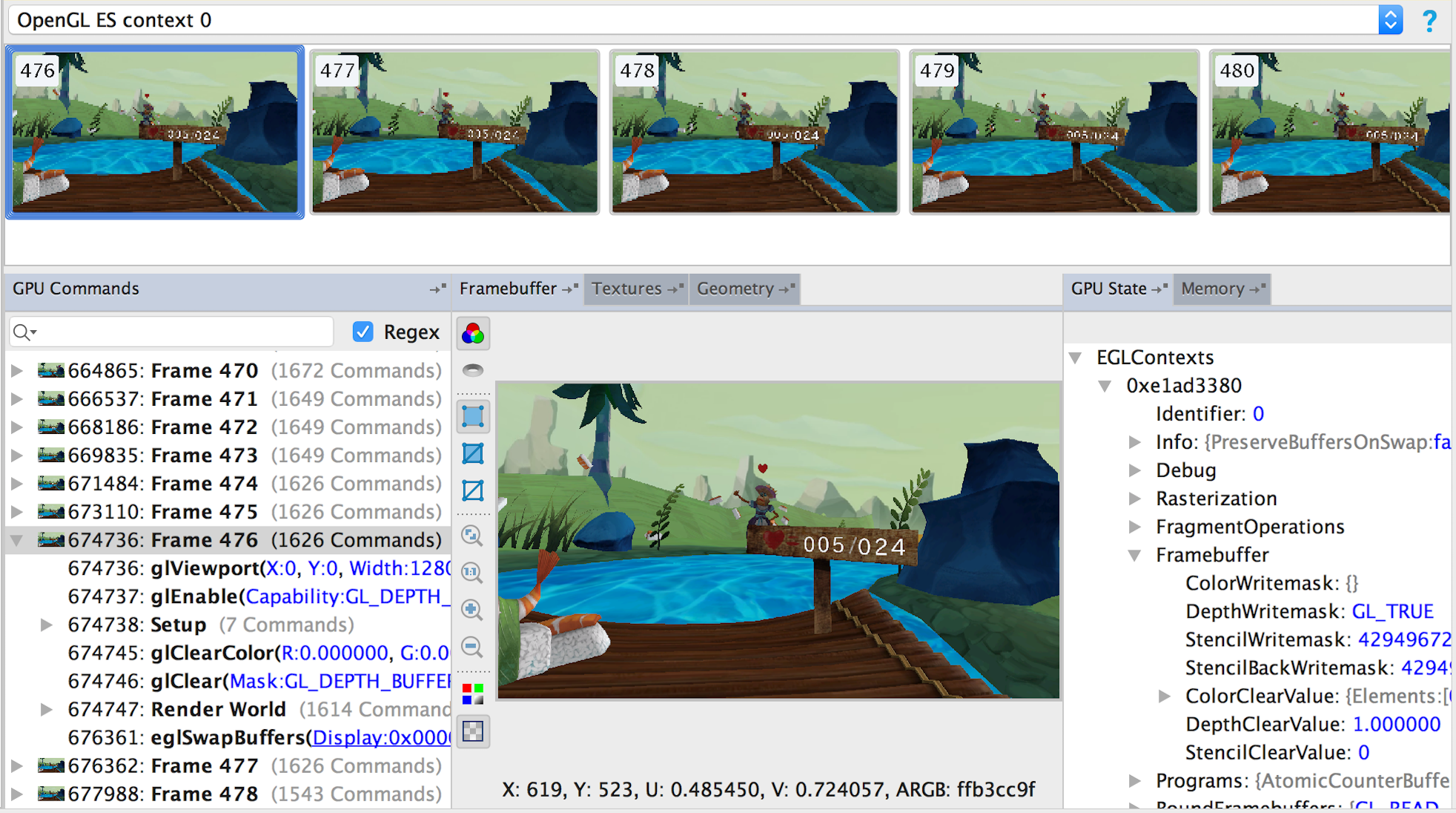
Task: Expand Frame 470 command group
Action: pyautogui.click(x=17, y=370)
